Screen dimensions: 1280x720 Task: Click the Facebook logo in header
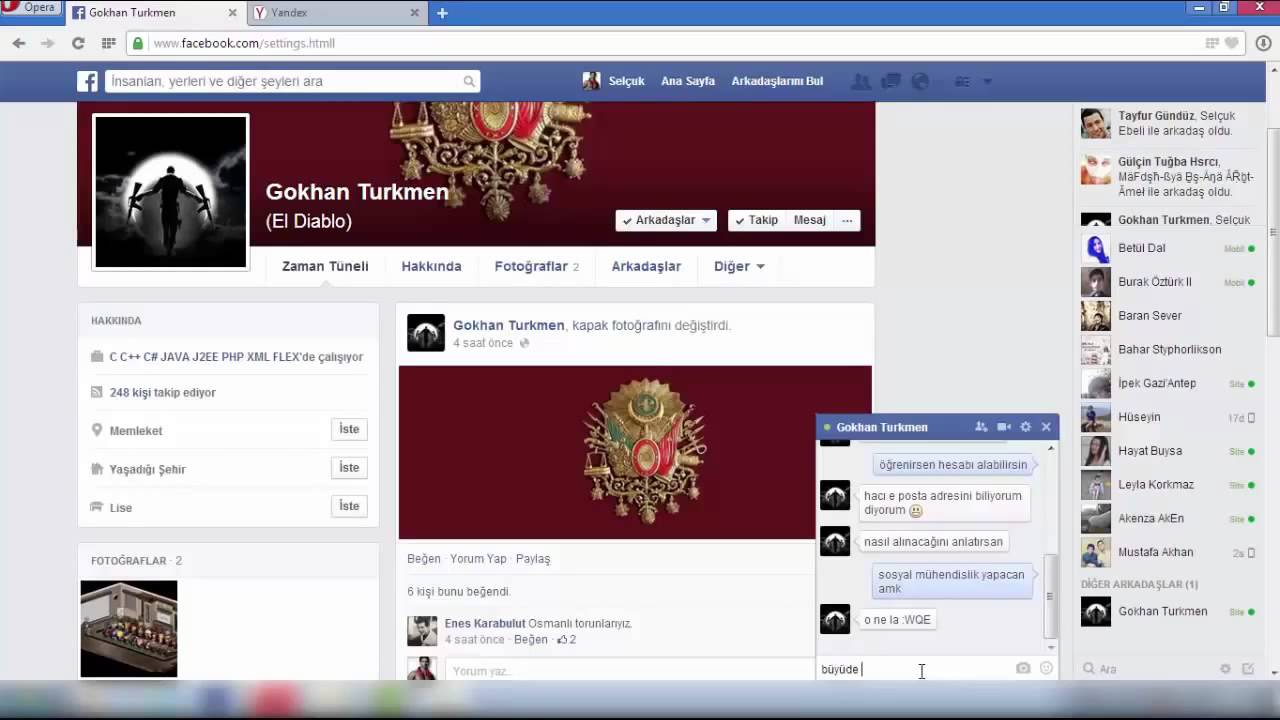pos(88,81)
